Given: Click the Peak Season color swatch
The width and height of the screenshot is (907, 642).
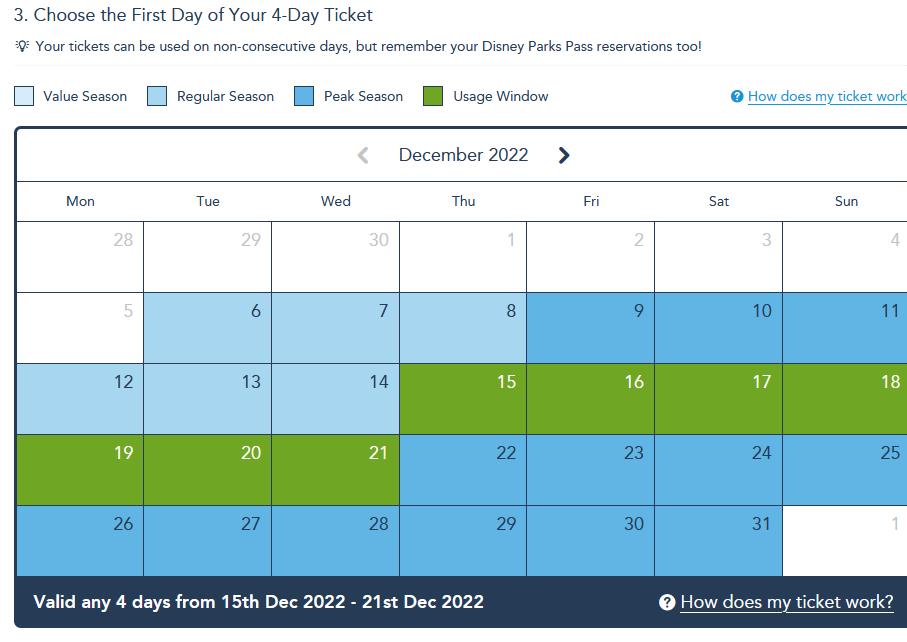Looking at the screenshot, I should click(x=304, y=96).
